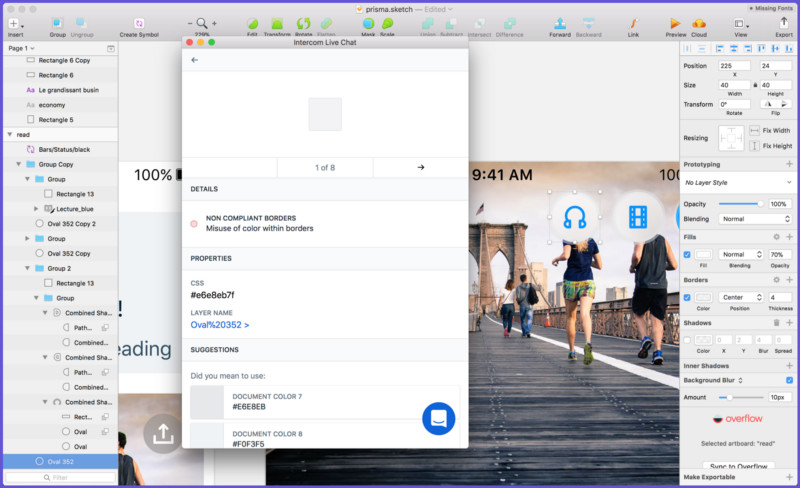
Task: Add prototyping with plus button
Action: click(789, 164)
